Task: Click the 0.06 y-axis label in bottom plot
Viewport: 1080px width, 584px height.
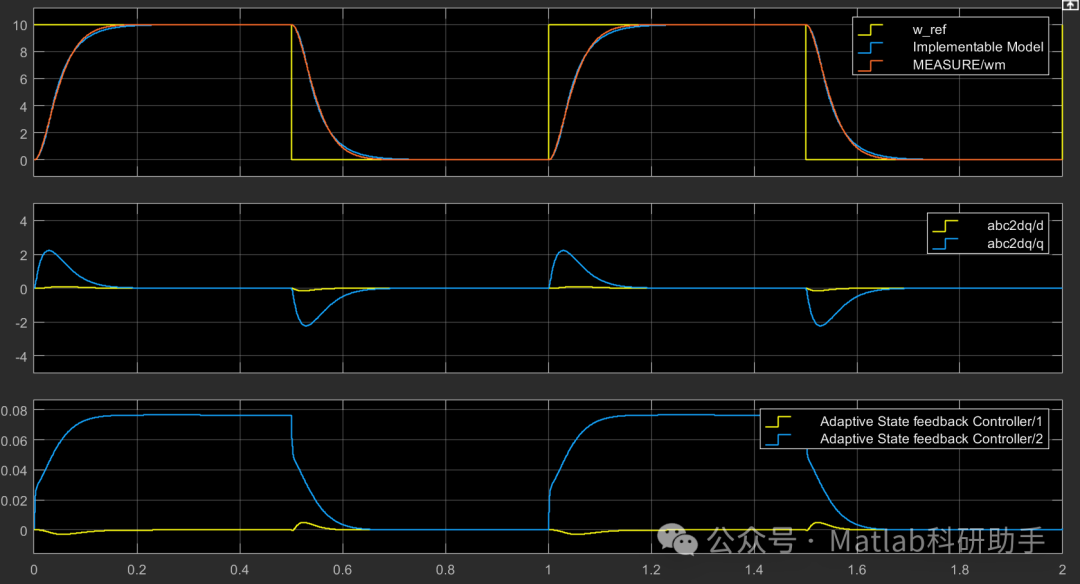Action: [x=14, y=441]
